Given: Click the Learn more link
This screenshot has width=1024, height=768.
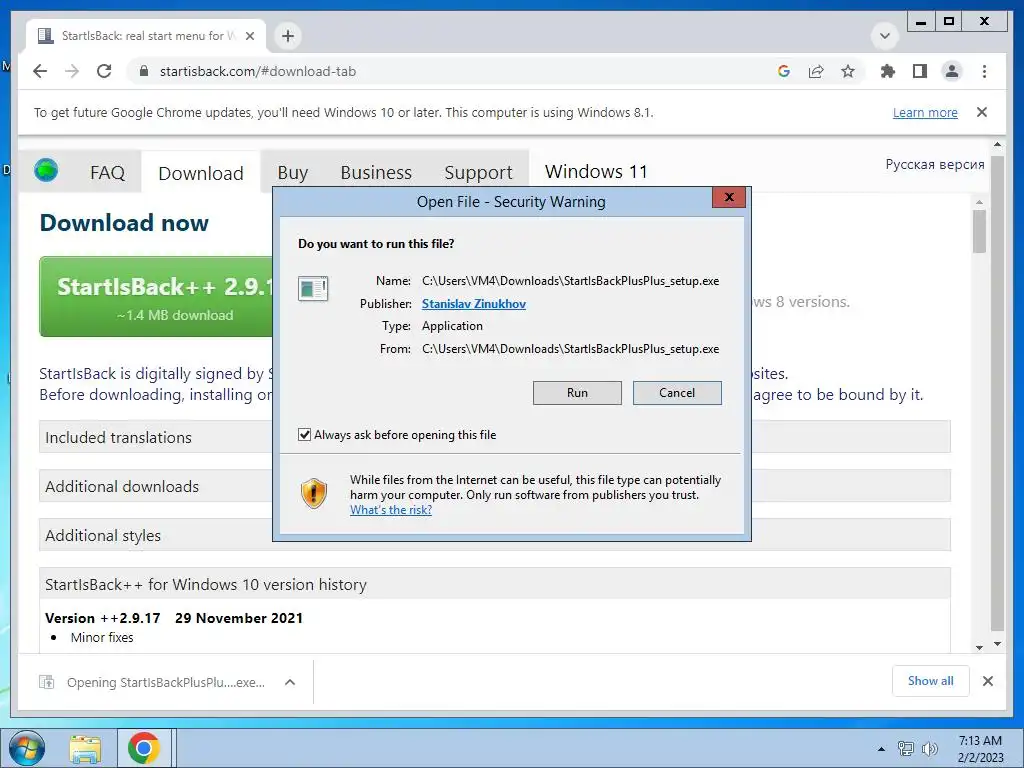Looking at the screenshot, I should pos(925,112).
